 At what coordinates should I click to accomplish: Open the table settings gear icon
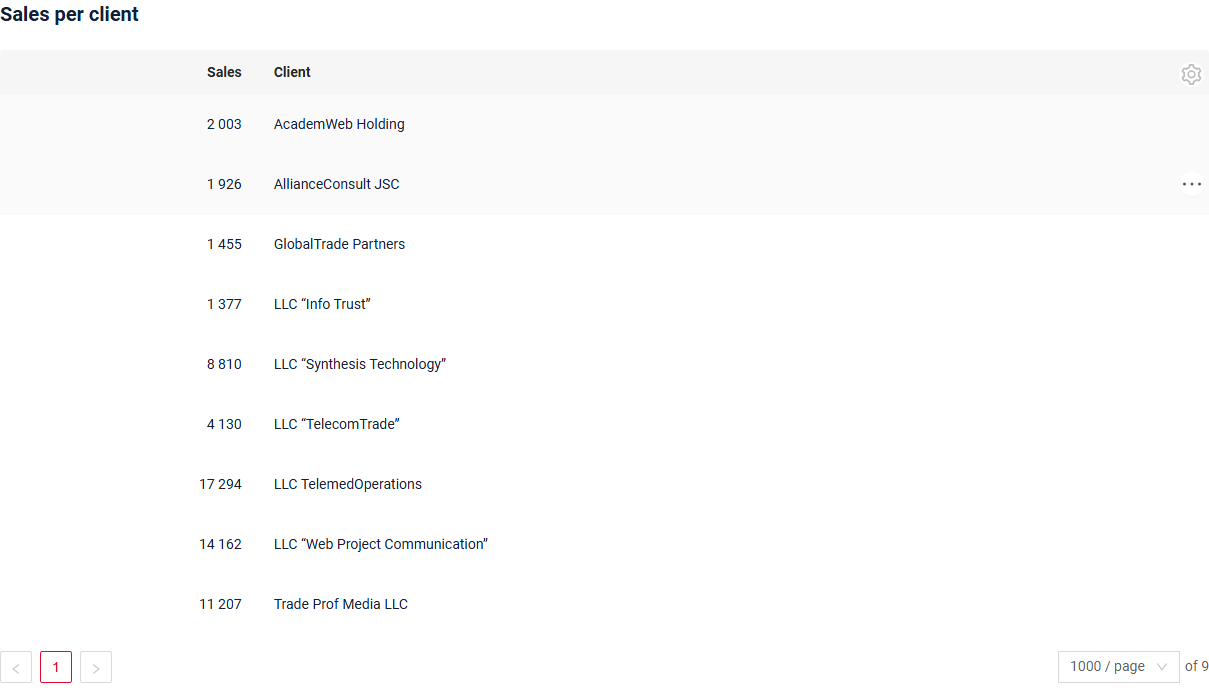[x=1190, y=74]
